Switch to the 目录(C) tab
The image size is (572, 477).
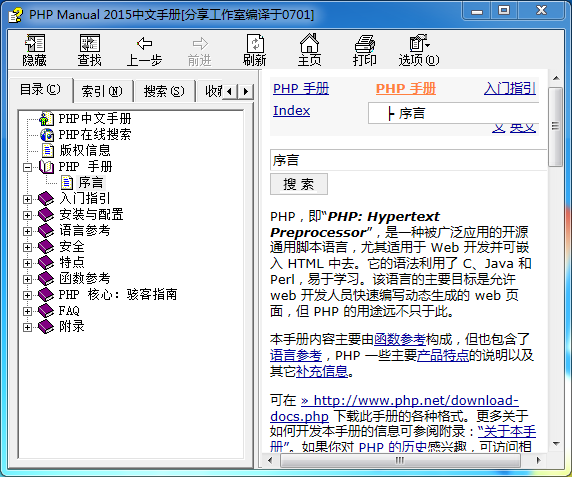[40, 90]
